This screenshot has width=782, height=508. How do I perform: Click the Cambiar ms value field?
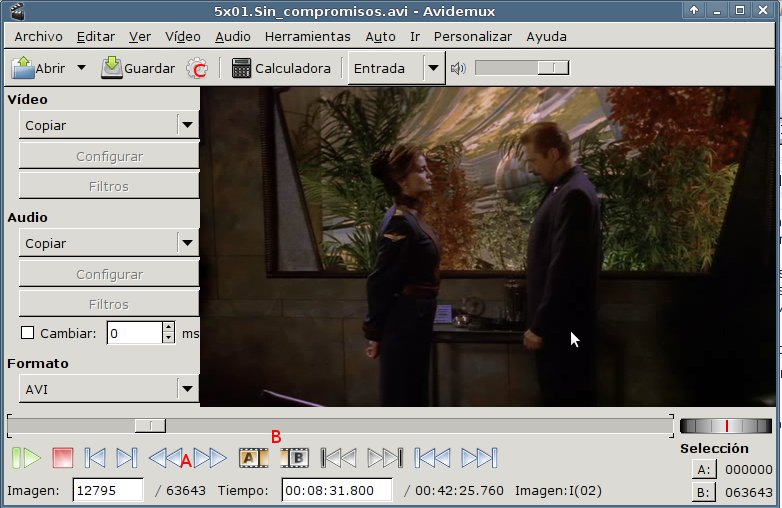[x=135, y=333]
